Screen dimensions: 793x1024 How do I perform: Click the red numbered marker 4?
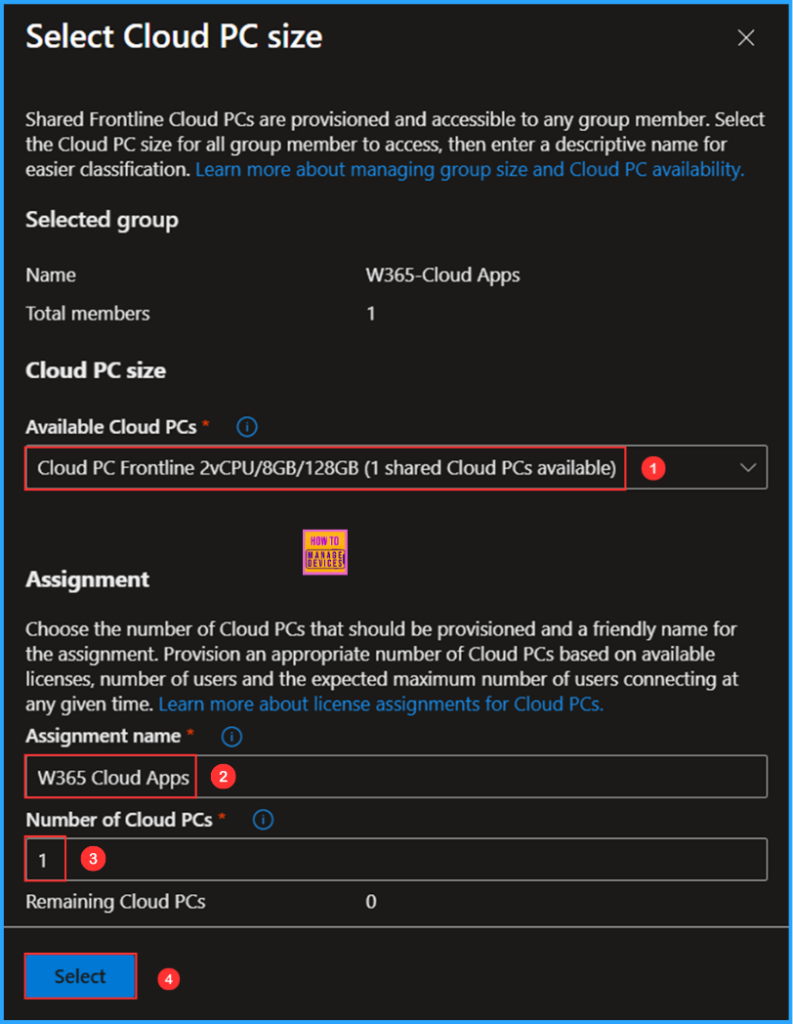(x=169, y=978)
